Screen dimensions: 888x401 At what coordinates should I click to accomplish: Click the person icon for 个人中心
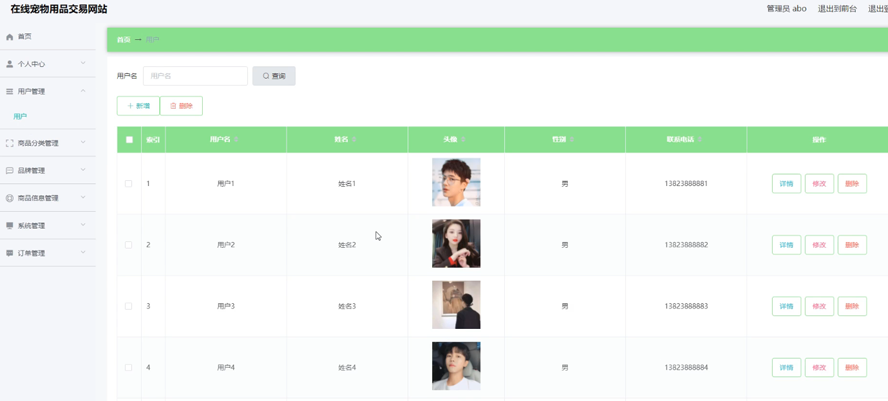(9, 64)
